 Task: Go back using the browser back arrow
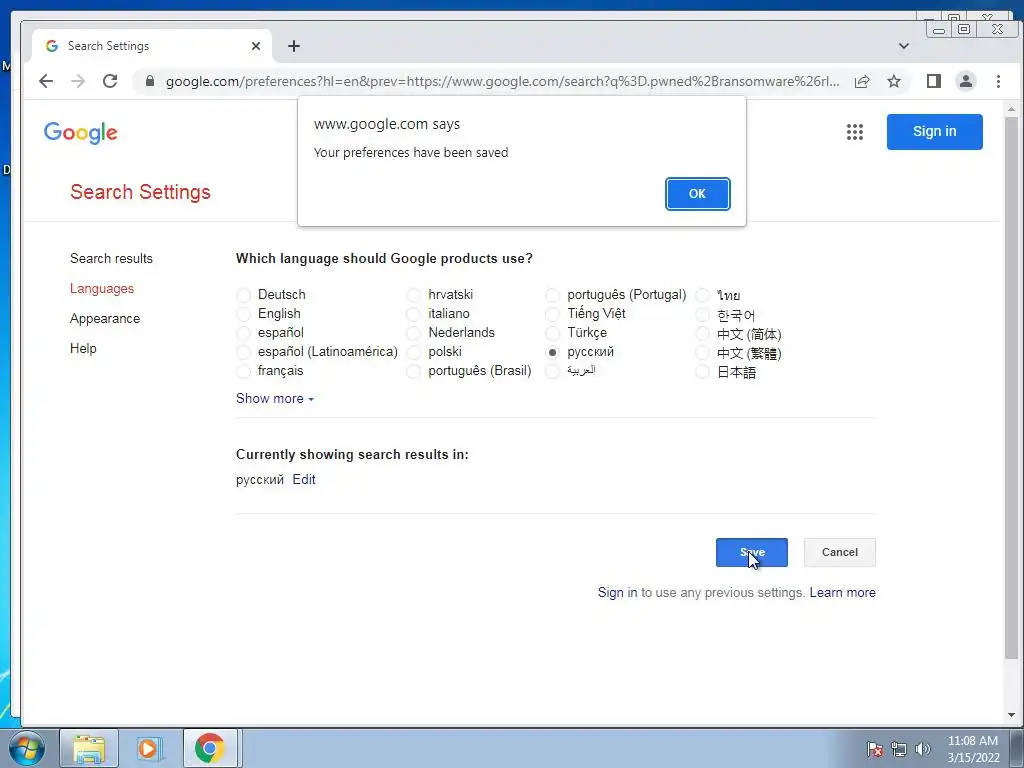click(46, 81)
